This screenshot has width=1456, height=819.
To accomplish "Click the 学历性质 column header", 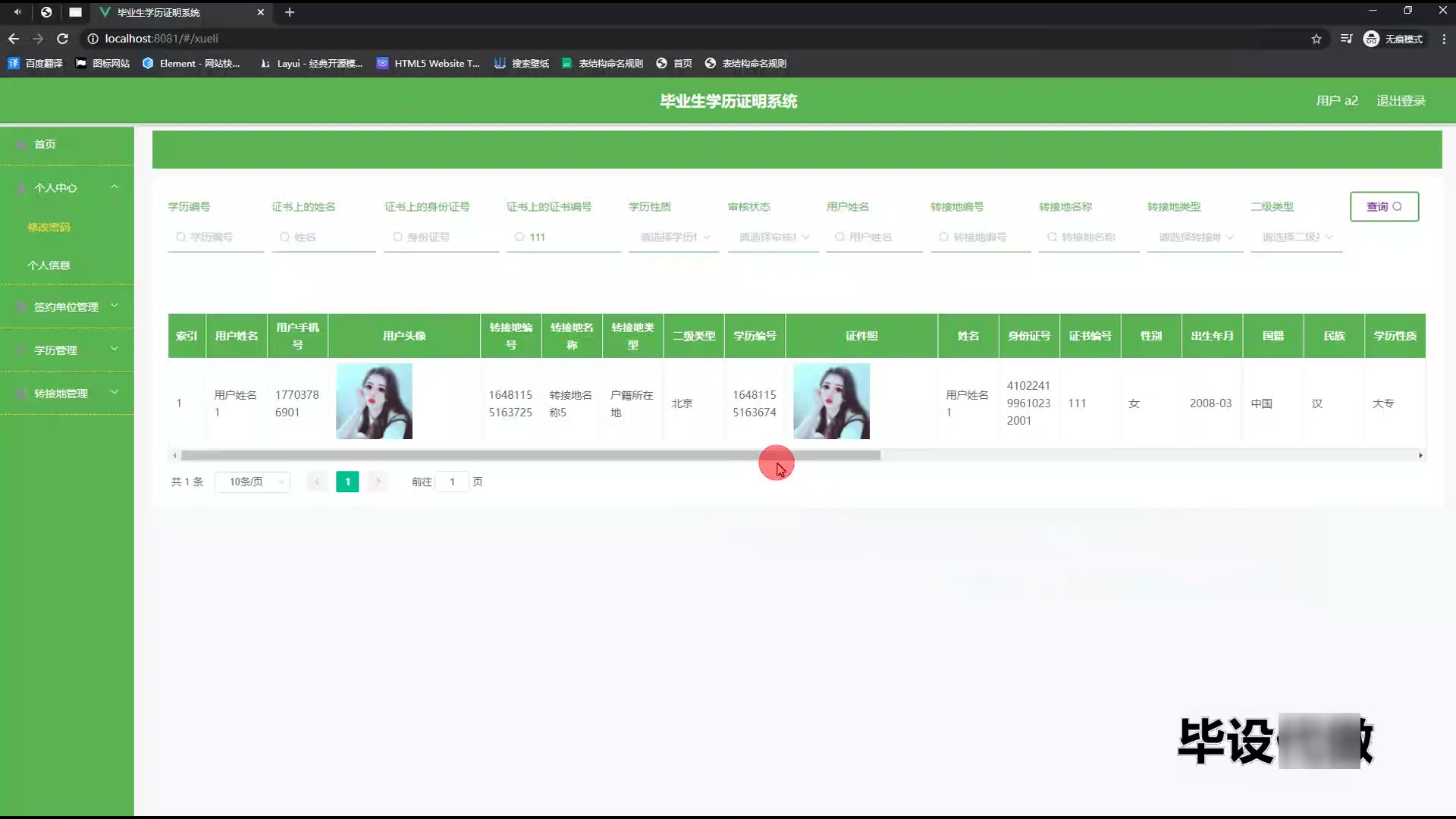I will click(1395, 336).
